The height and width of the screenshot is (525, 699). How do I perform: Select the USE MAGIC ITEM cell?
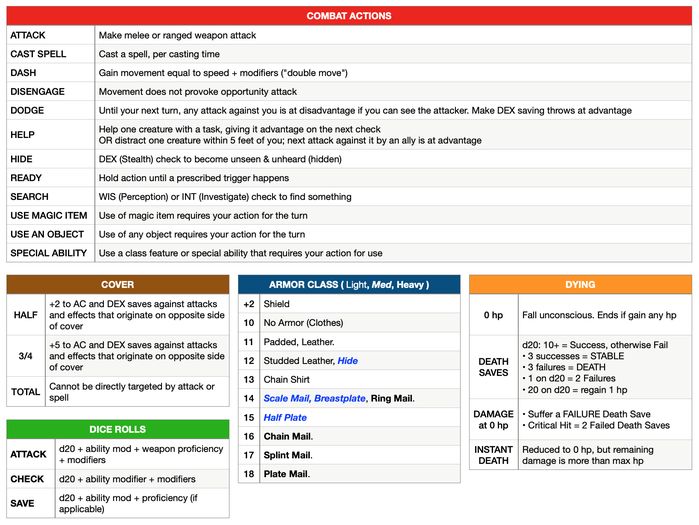pos(49,215)
